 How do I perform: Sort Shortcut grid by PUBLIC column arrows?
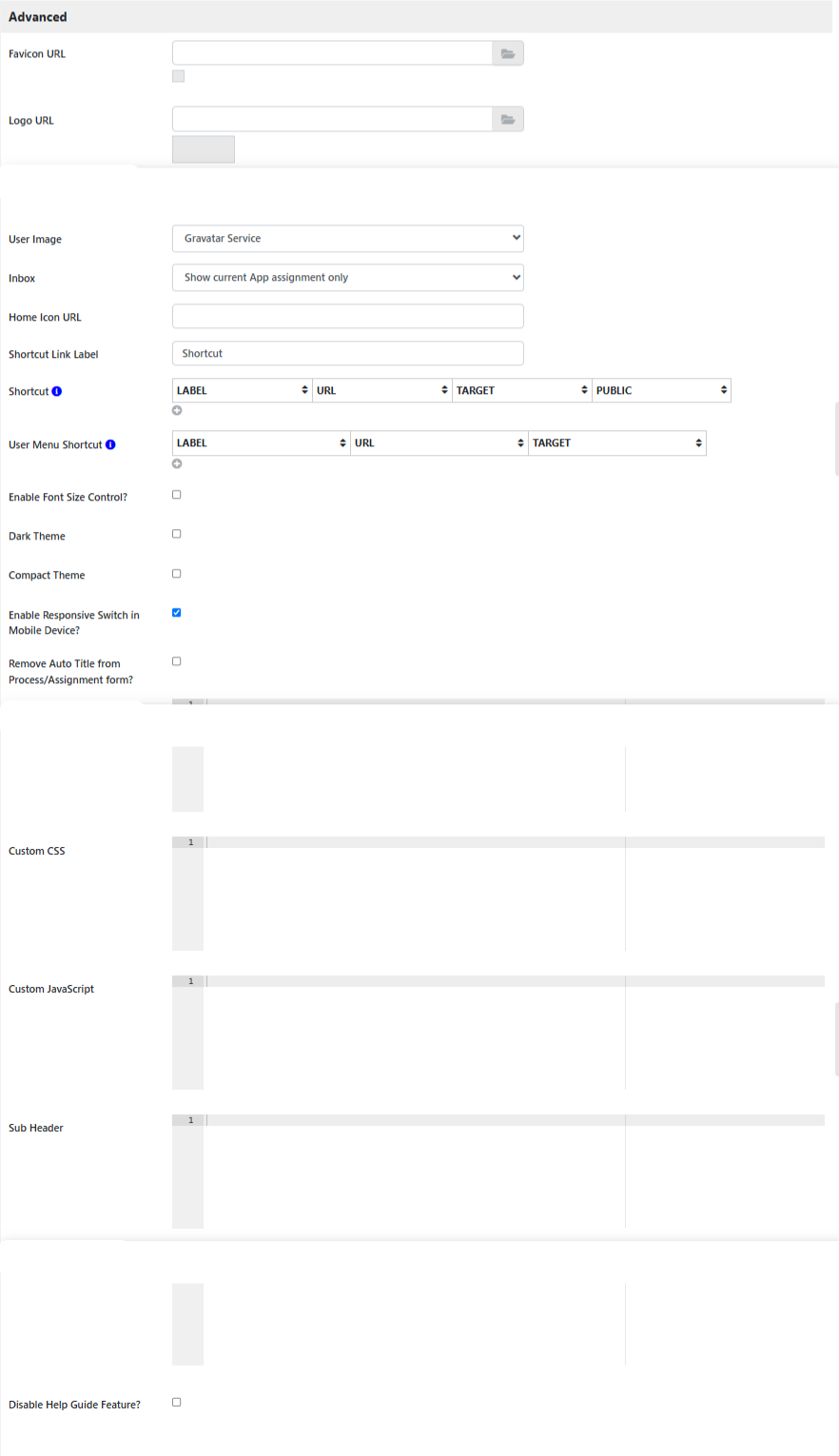(724, 390)
